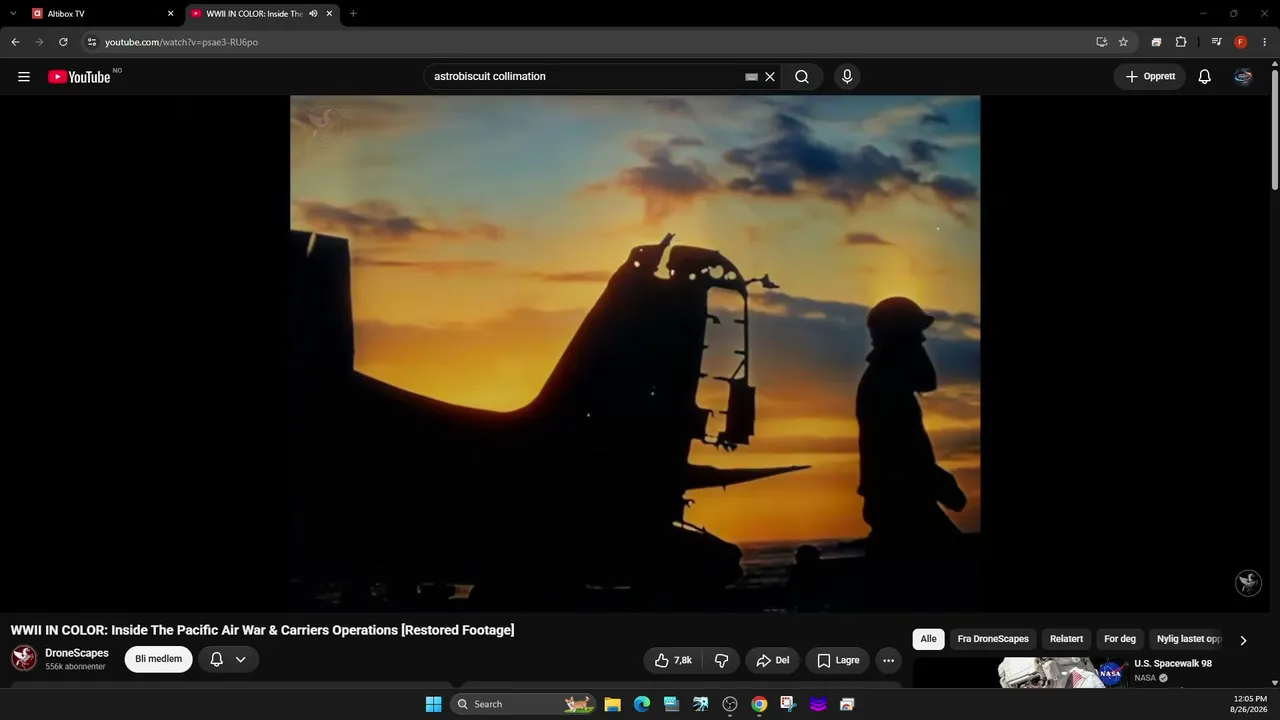
Task: Click the video player to pause
Action: 635,353
